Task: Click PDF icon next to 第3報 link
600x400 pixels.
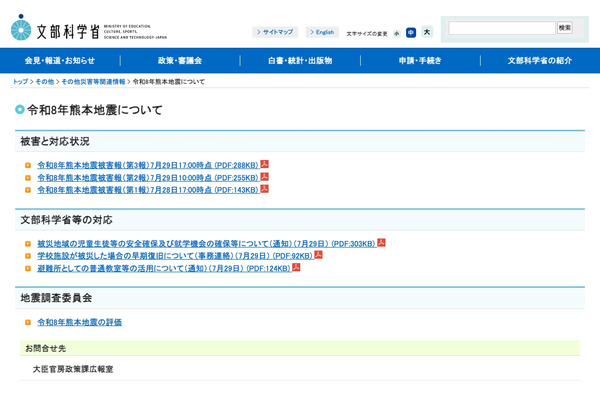Action: (x=264, y=164)
